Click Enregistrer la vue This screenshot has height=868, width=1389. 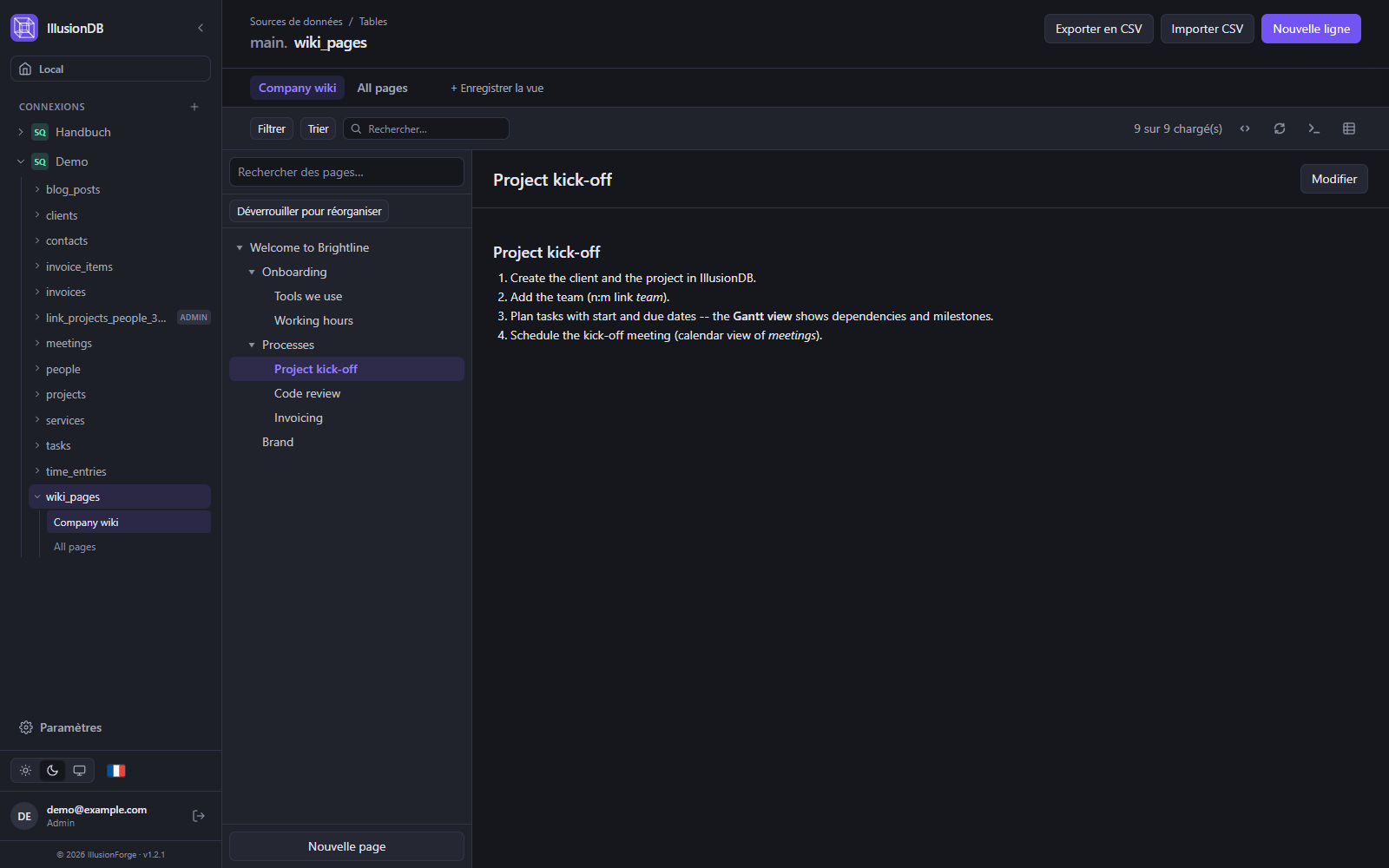click(497, 88)
